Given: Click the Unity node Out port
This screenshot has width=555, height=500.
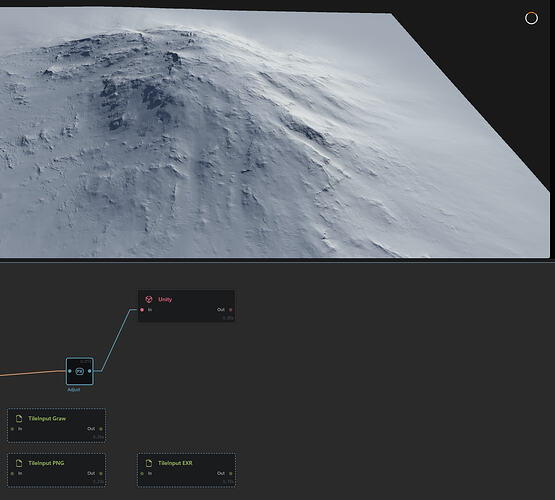Looking at the screenshot, I should coord(230,310).
